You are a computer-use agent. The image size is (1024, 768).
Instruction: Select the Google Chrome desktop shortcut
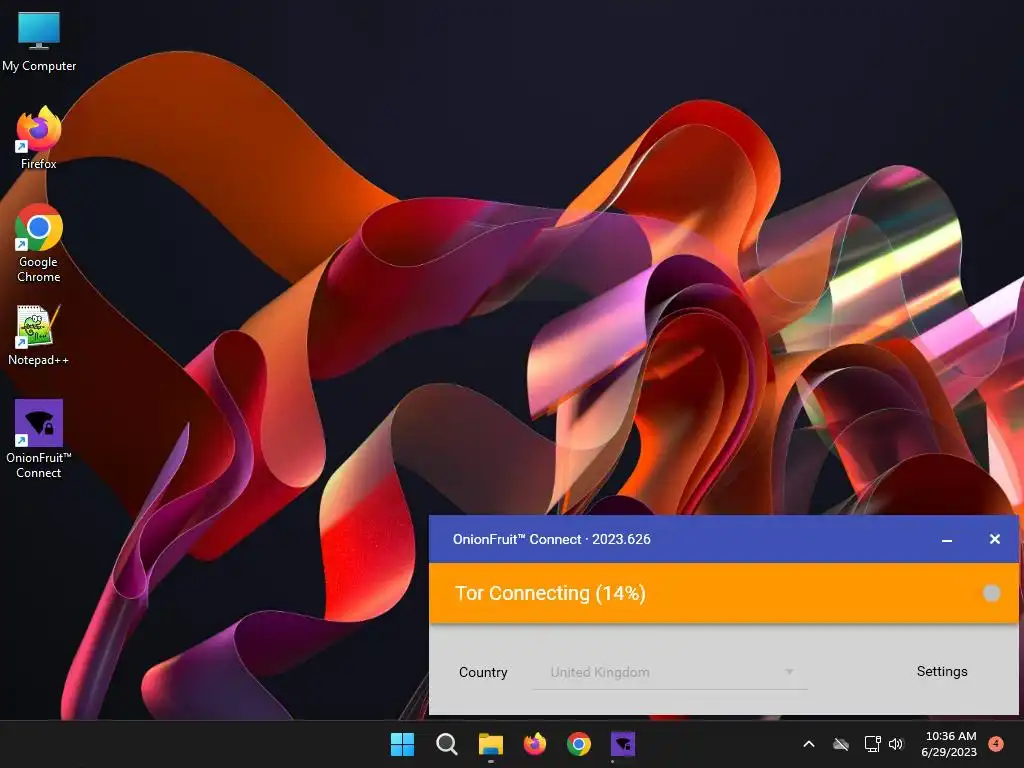(x=39, y=243)
